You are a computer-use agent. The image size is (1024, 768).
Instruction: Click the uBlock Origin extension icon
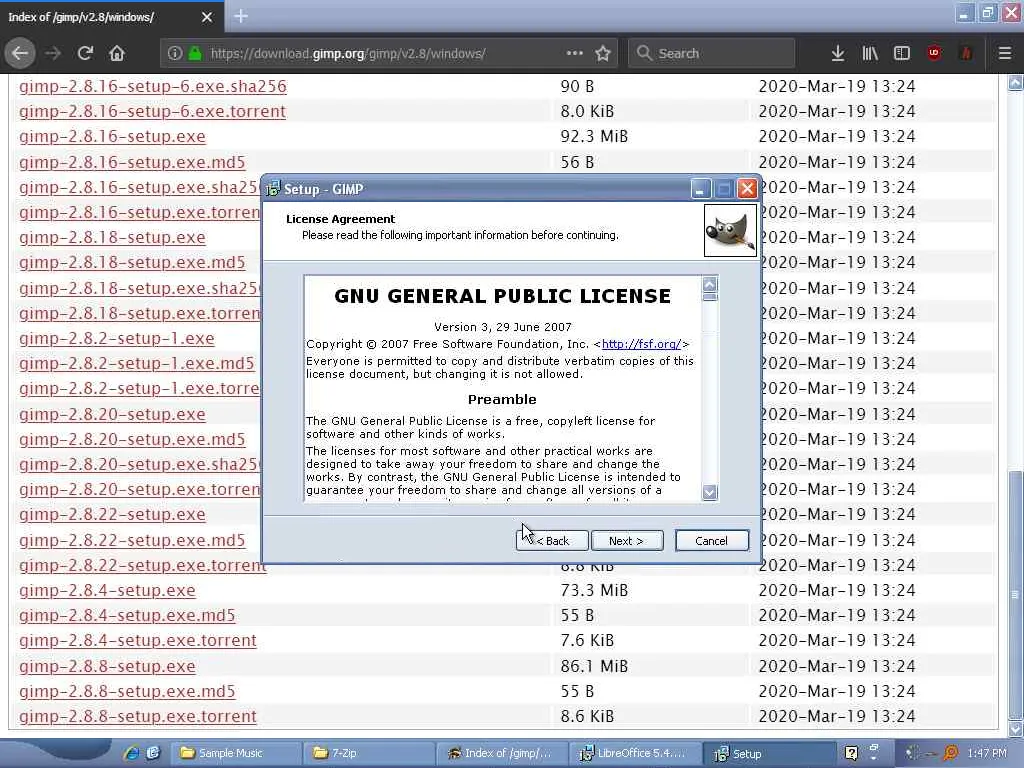934,53
